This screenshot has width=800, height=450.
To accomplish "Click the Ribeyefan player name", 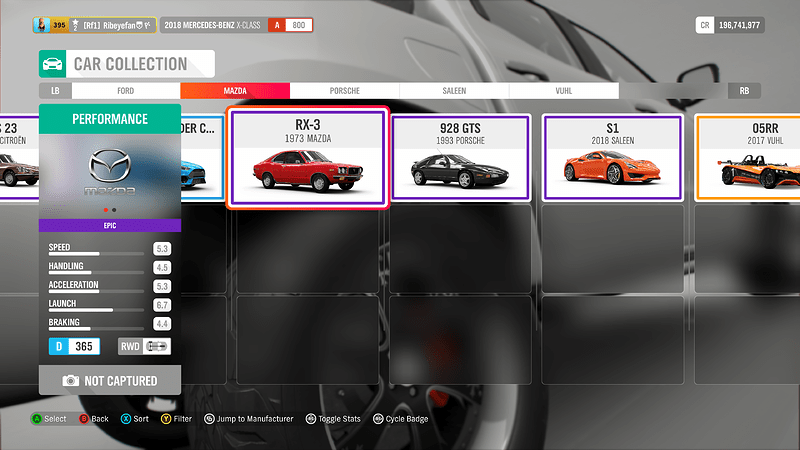I will pyautogui.click(x=119, y=25).
